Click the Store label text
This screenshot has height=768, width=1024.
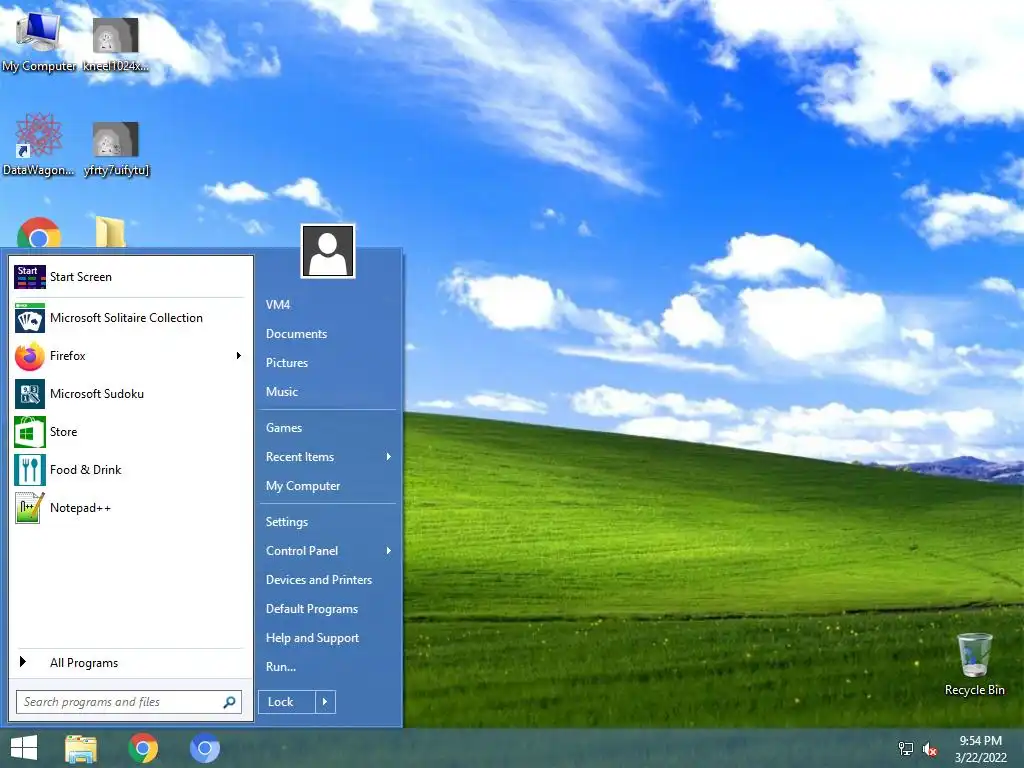(63, 432)
